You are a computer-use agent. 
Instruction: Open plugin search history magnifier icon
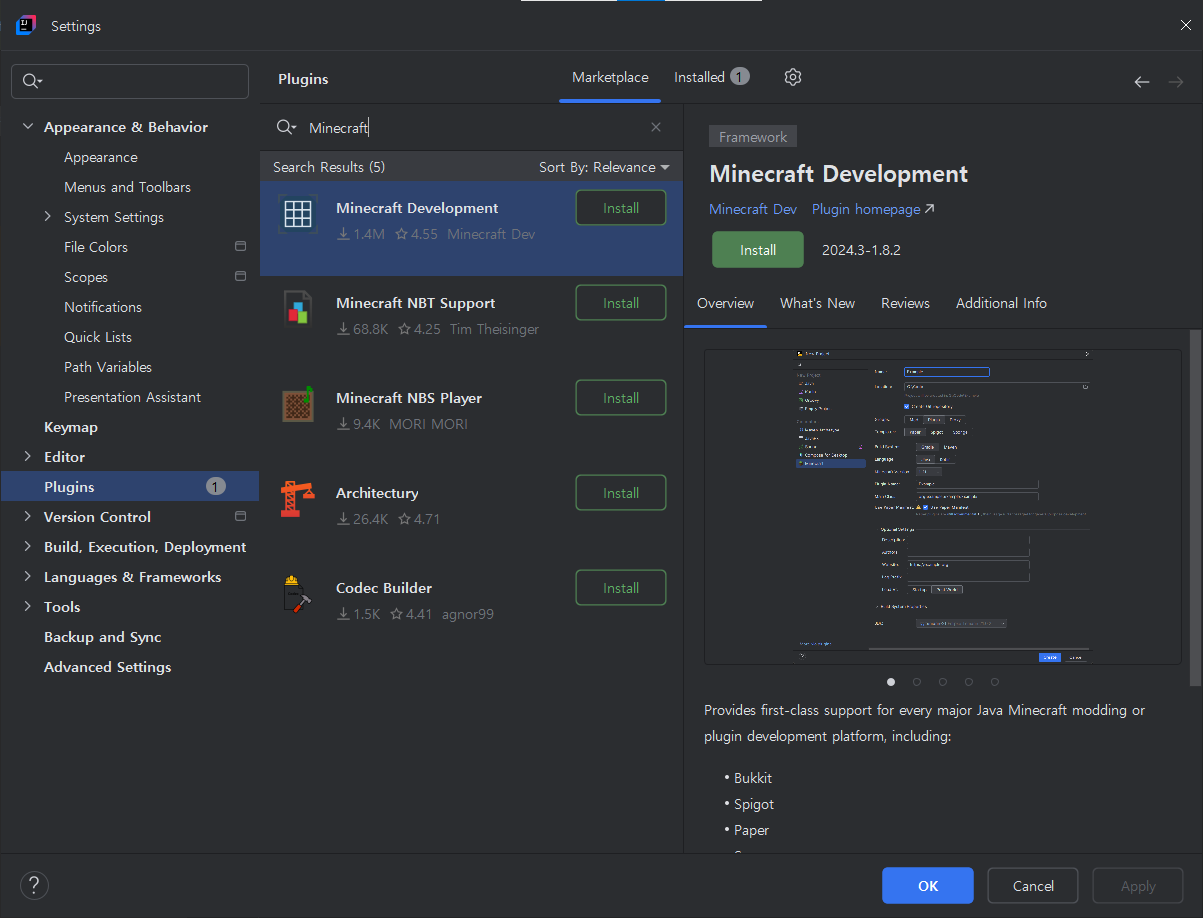coord(287,127)
